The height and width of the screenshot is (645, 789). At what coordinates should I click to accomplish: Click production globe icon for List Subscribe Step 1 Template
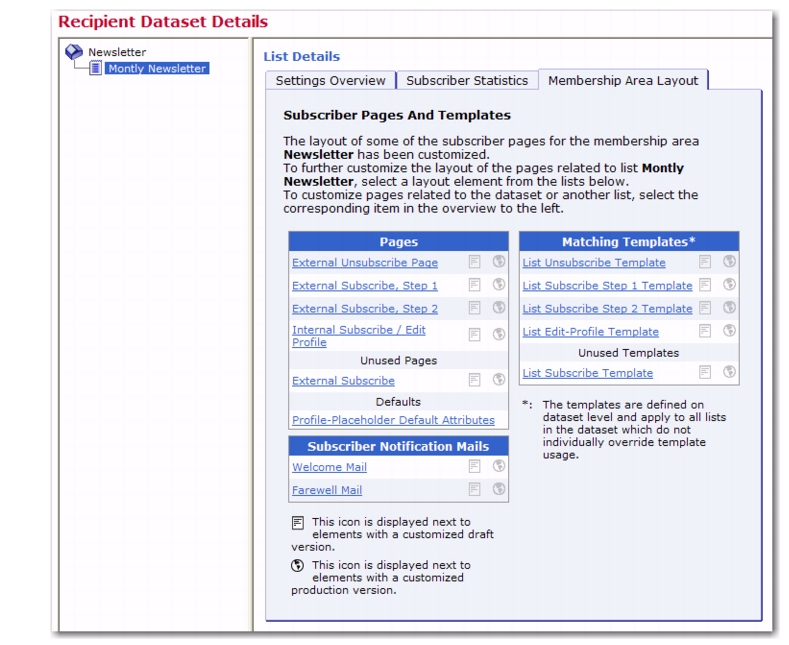point(729,284)
